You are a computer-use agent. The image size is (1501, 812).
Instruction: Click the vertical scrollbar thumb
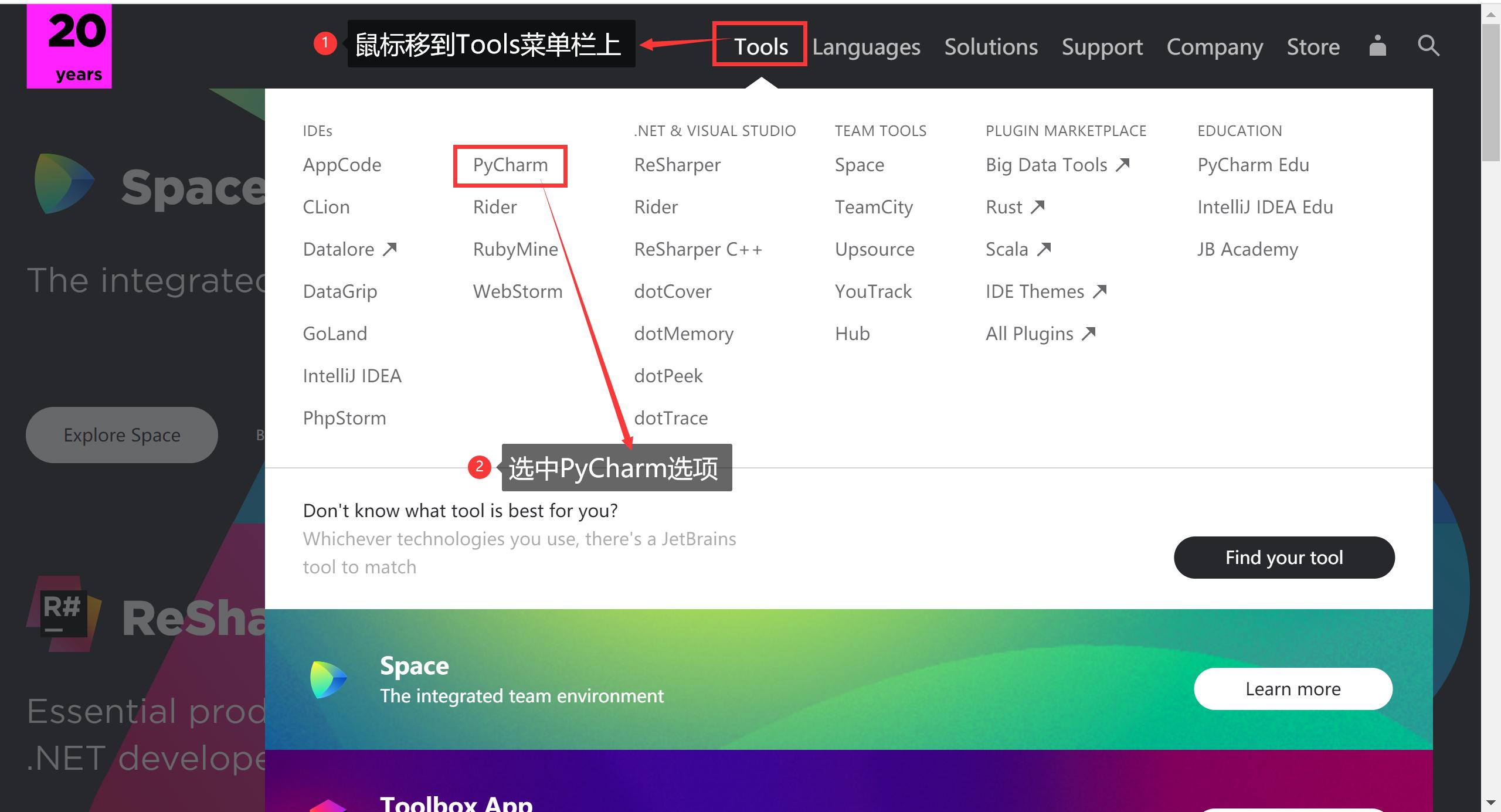pyautogui.click(x=1490, y=93)
